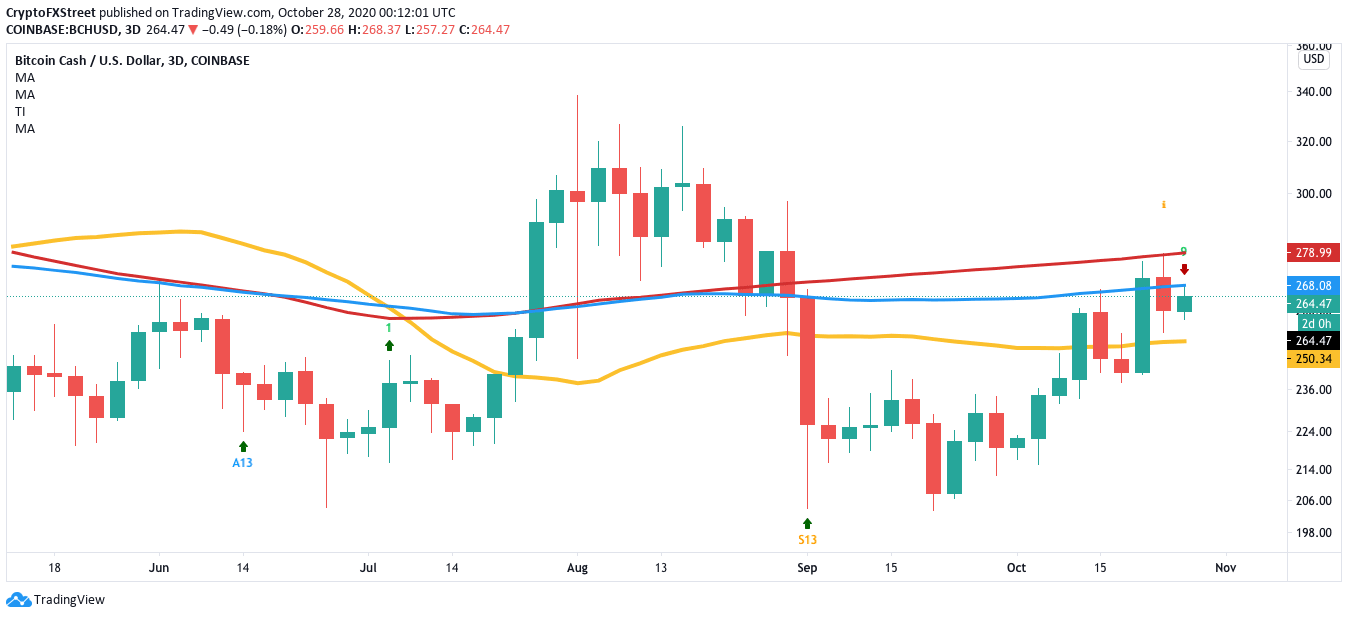
Task: Click the green up arrow above S13
Action: 807,523
